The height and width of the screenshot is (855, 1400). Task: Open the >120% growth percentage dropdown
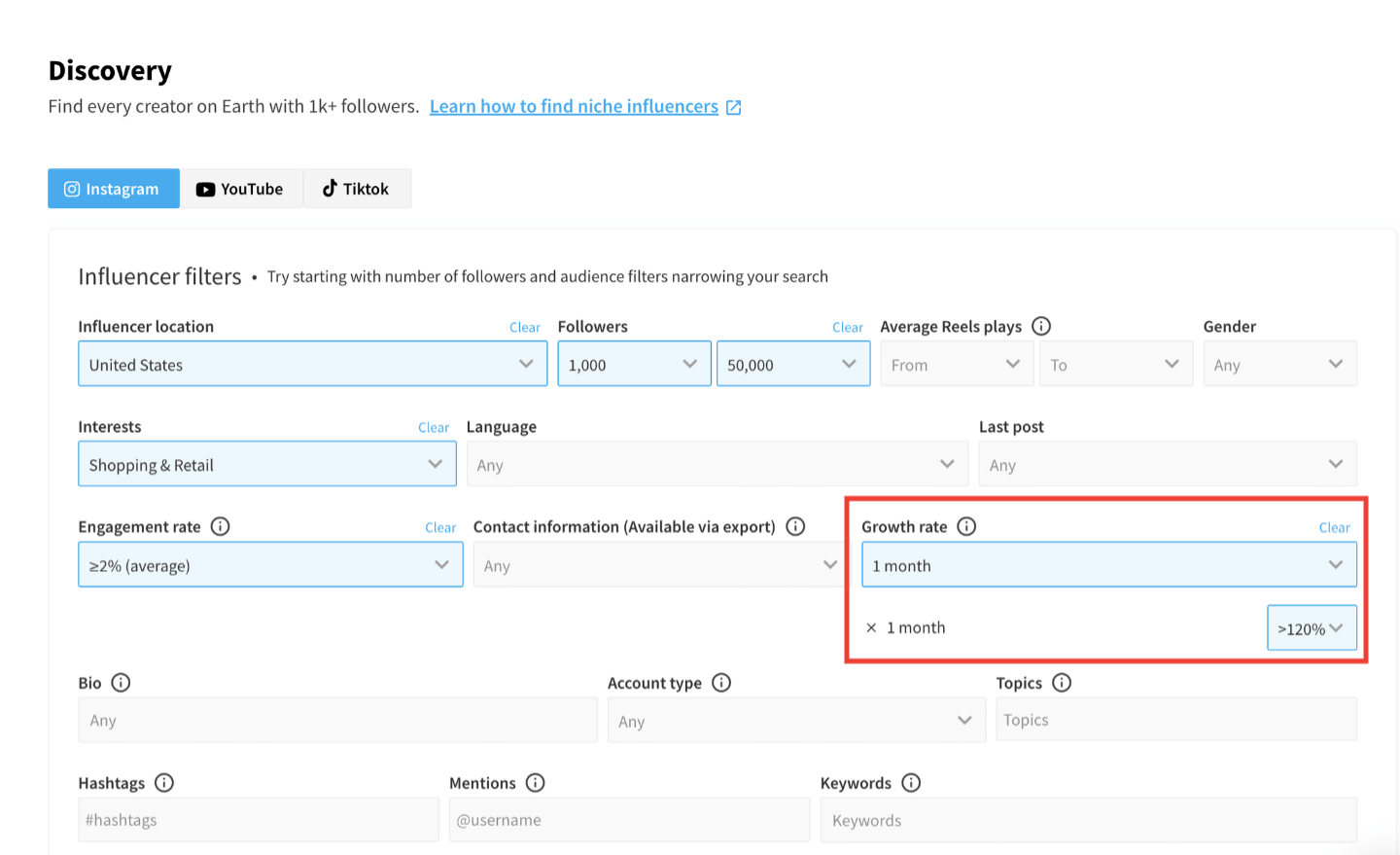(x=1312, y=627)
